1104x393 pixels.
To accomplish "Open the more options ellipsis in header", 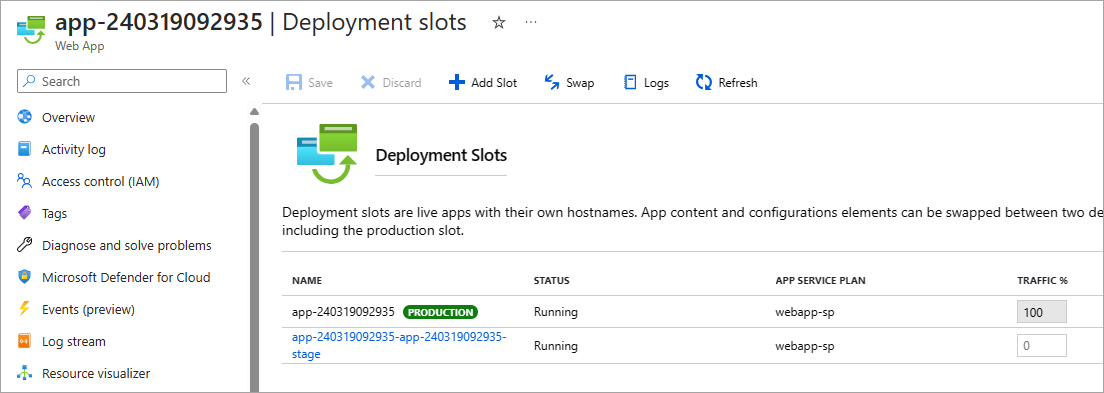I will pyautogui.click(x=531, y=23).
